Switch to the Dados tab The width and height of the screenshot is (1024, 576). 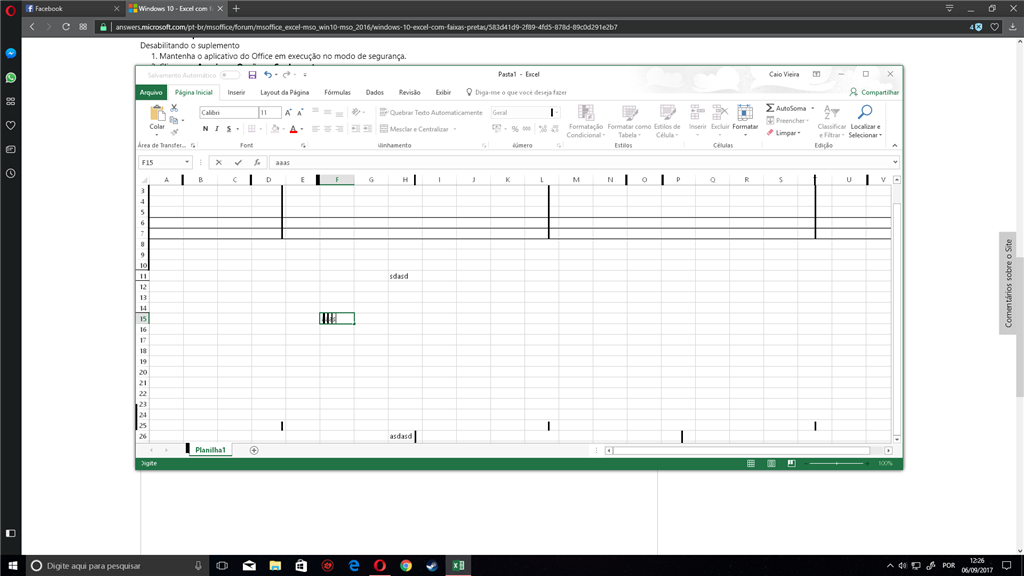[x=375, y=93]
